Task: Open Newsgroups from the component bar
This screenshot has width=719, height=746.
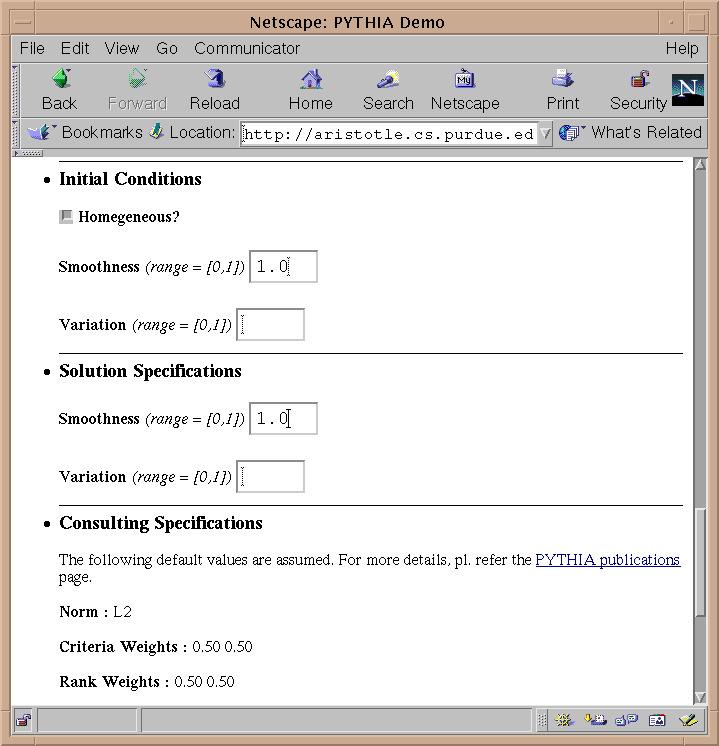Action: tap(626, 720)
